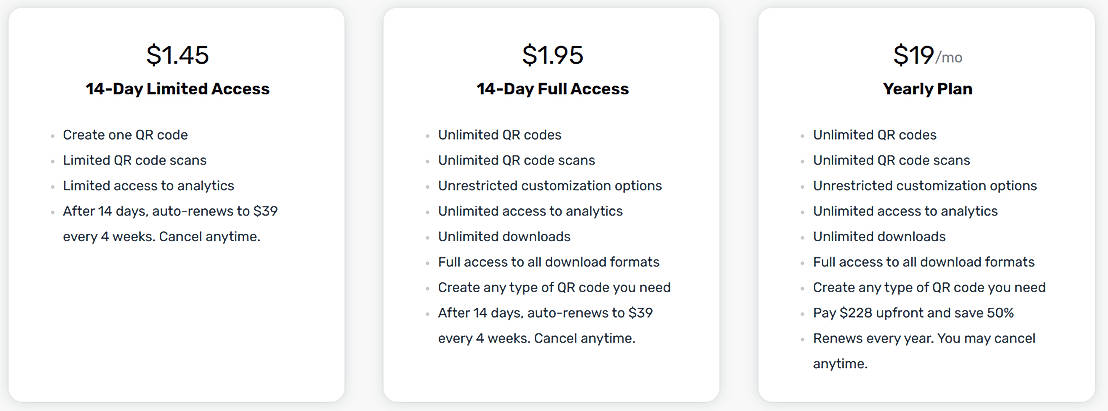Image resolution: width=1108 pixels, height=411 pixels.
Task: Click the $1.45 price
Action: [177, 55]
